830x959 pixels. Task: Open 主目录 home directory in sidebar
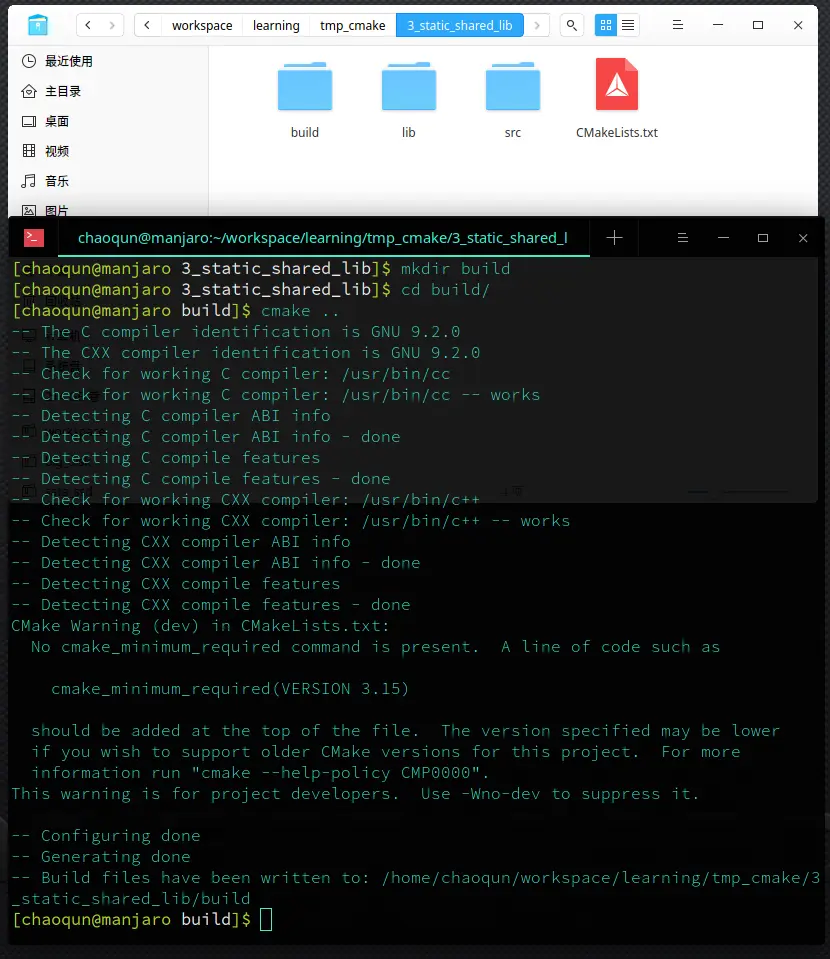(x=109, y=91)
